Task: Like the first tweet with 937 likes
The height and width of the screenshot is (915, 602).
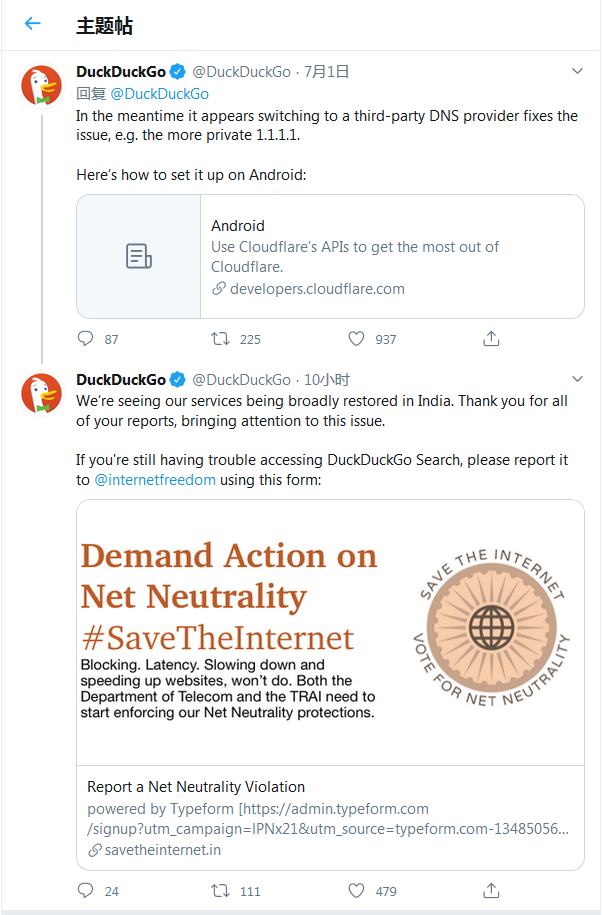Action: [356, 339]
